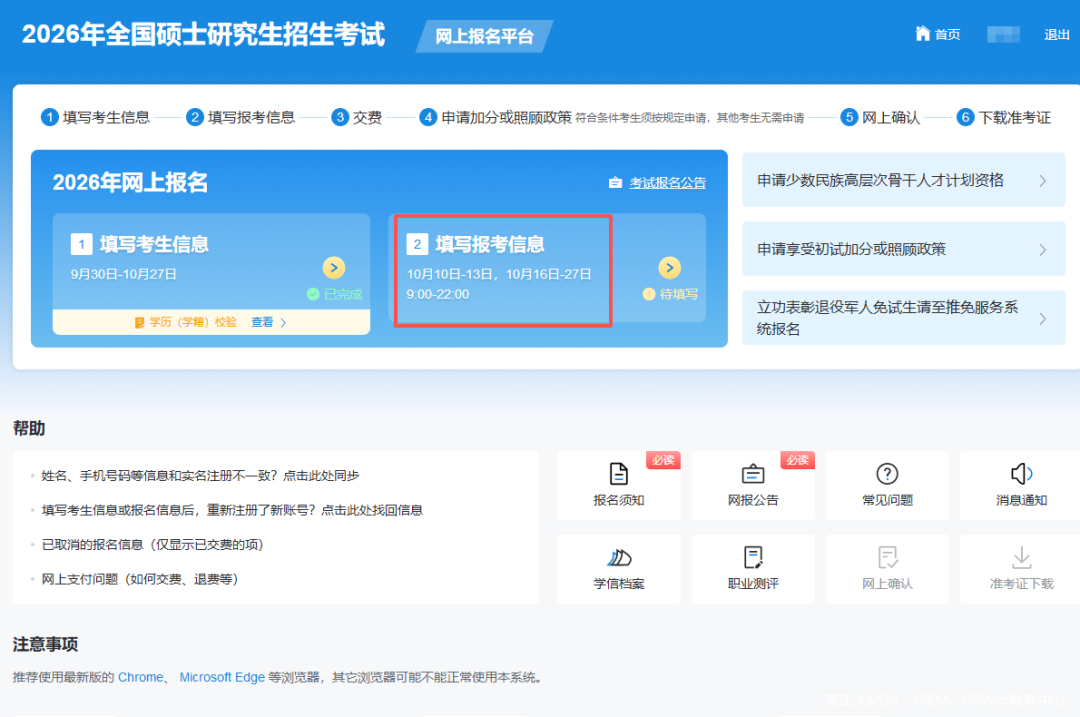Open the 首页 home icon

coord(922,34)
